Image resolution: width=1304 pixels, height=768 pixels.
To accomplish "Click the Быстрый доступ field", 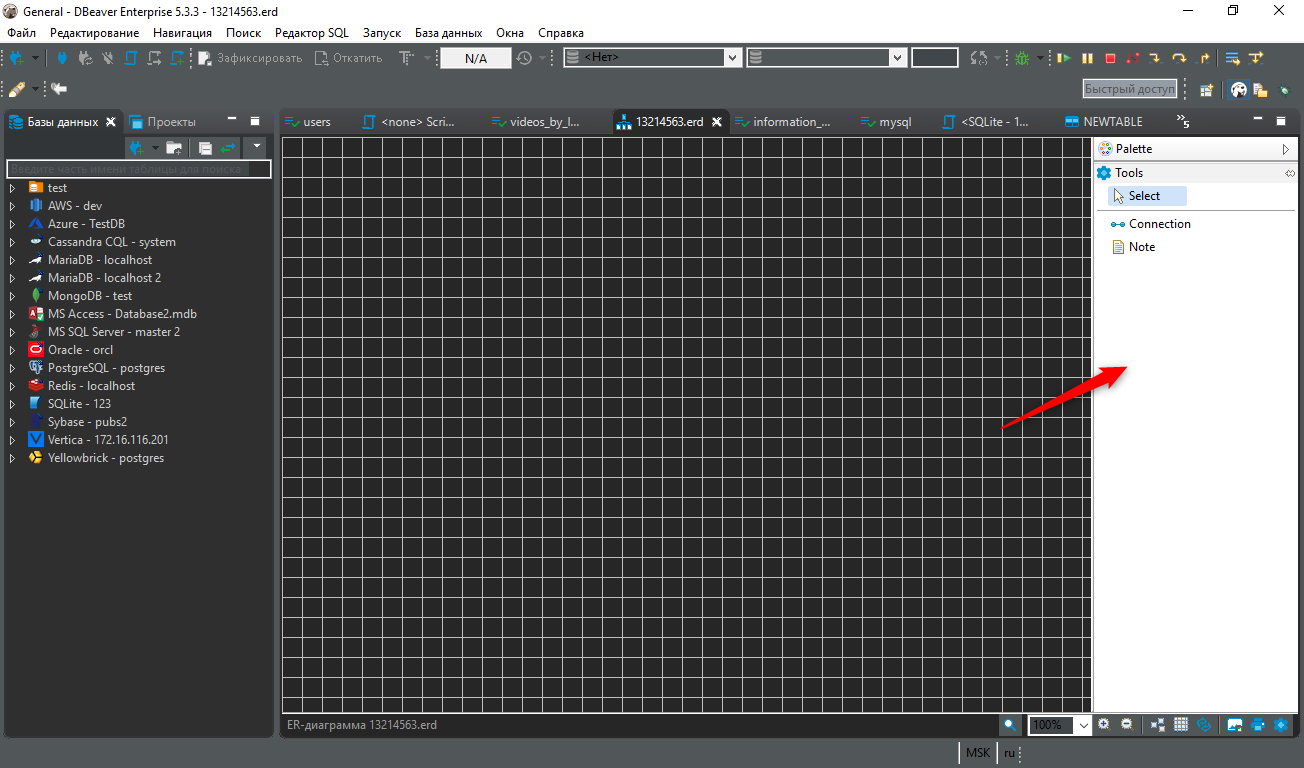I will (x=1129, y=88).
